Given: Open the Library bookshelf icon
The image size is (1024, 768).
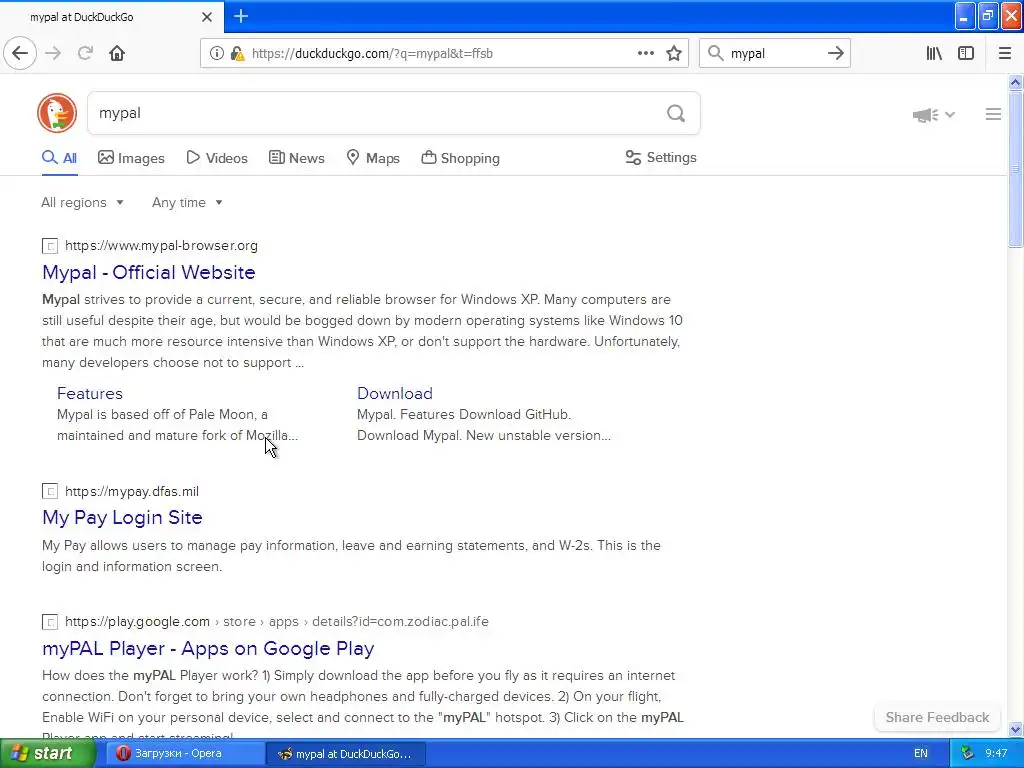Looking at the screenshot, I should (934, 54).
